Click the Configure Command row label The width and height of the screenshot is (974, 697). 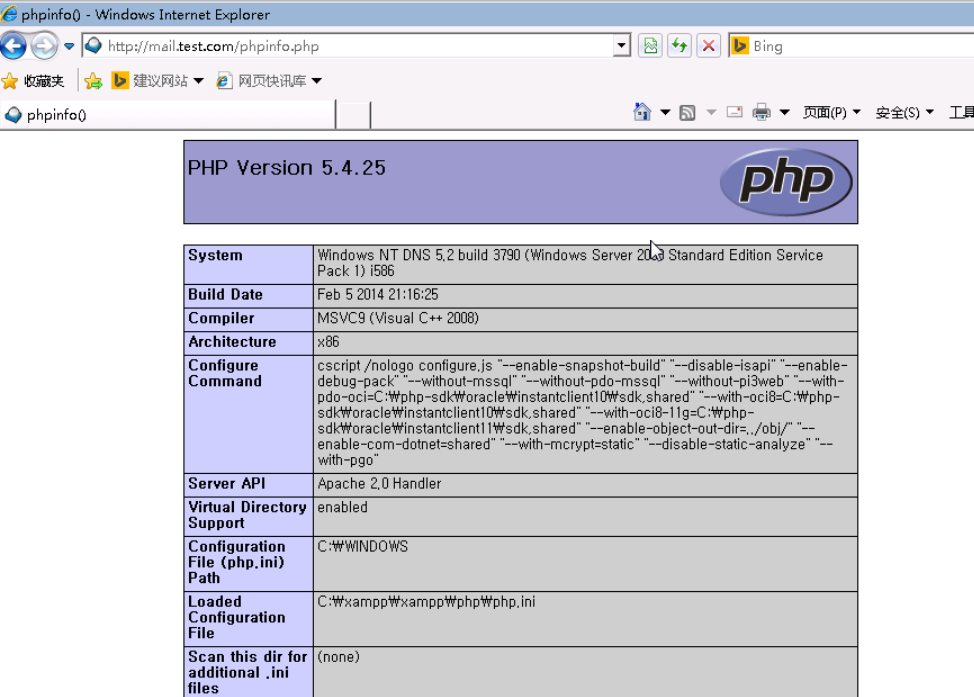225,373
